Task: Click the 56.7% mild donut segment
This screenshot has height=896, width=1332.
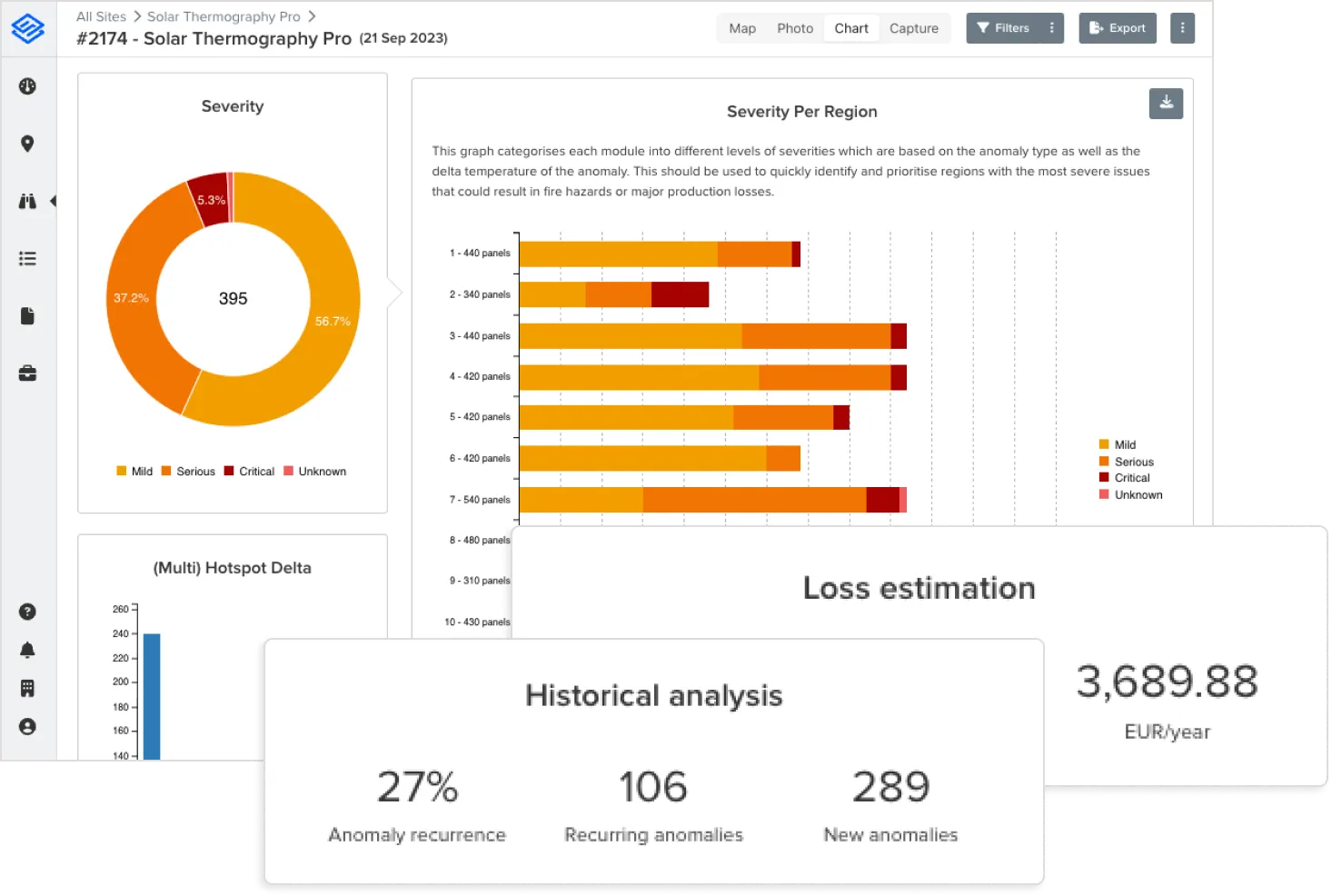Action: tap(333, 322)
